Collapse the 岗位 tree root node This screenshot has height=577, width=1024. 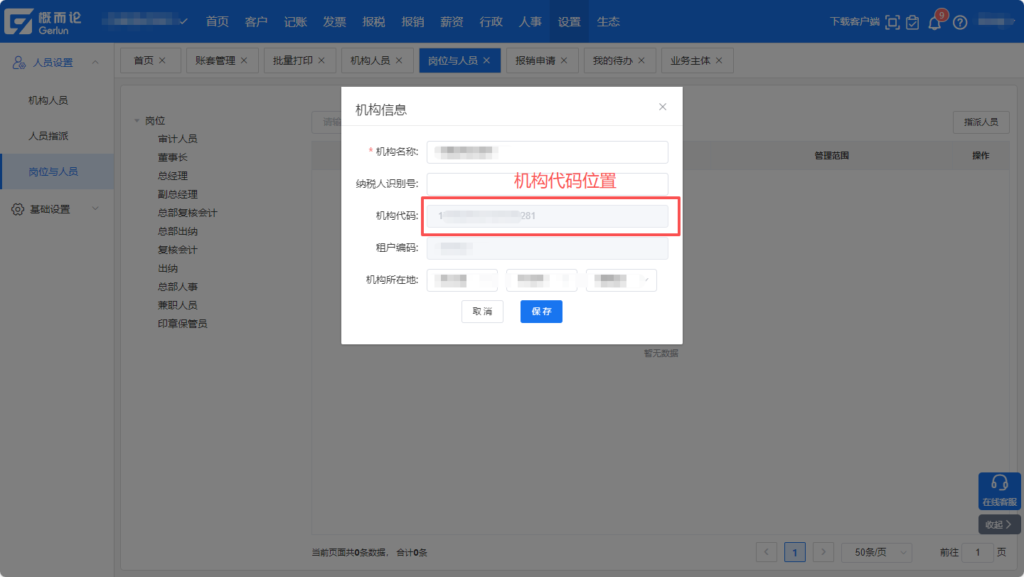click(x=137, y=121)
